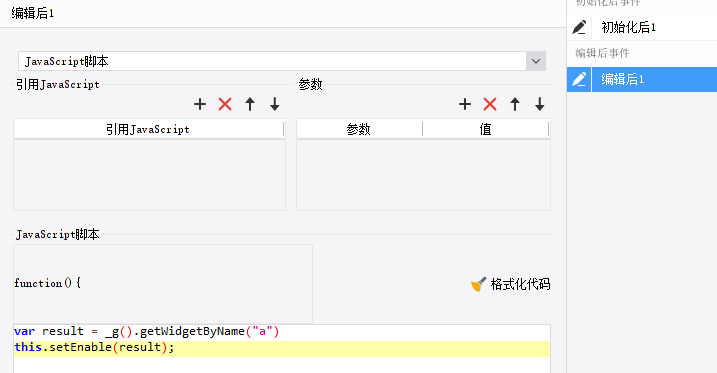717x373 pixels.
Task: Select the 初始化后1 event item
Action: click(654, 27)
